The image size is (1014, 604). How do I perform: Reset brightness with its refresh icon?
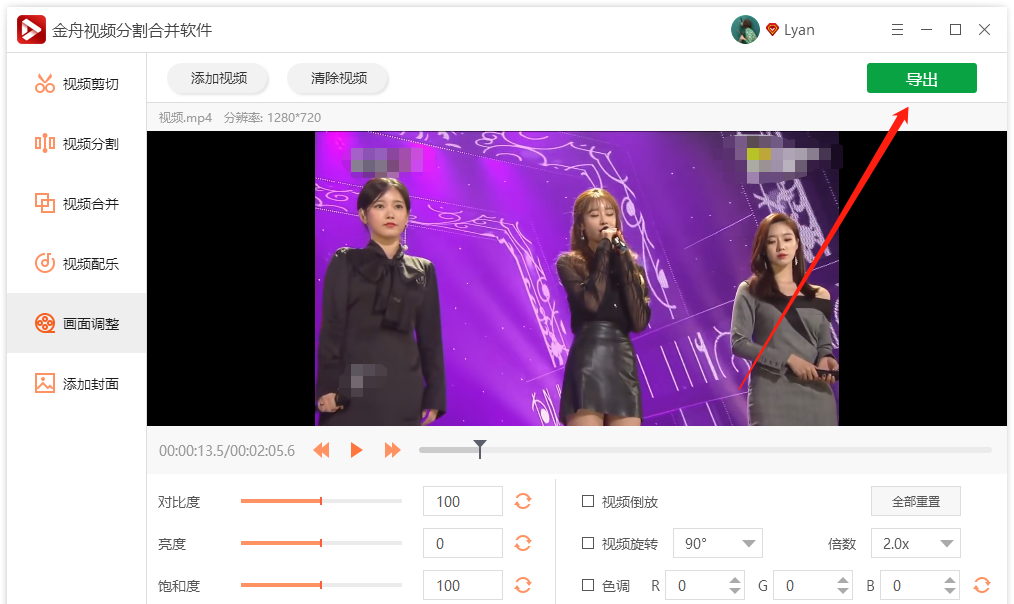(x=523, y=543)
